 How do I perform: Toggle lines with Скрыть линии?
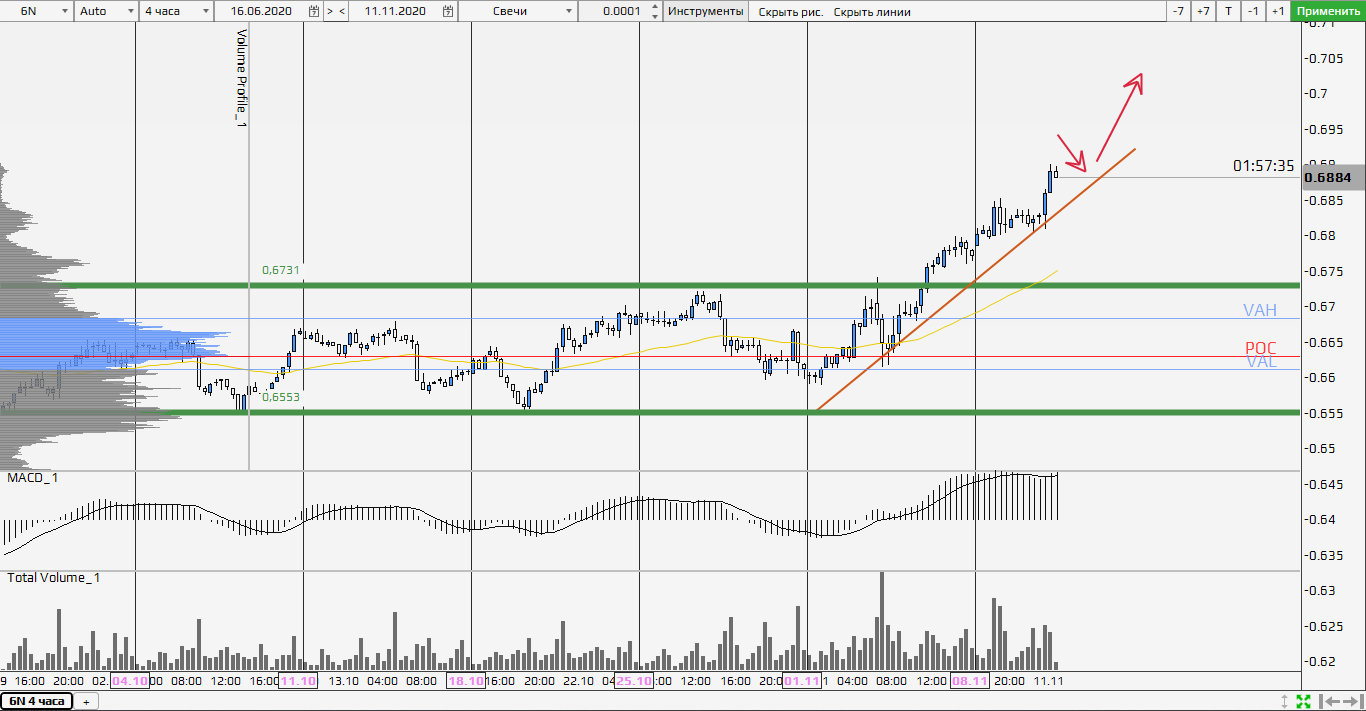pyautogui.click(x=872, y=12)
